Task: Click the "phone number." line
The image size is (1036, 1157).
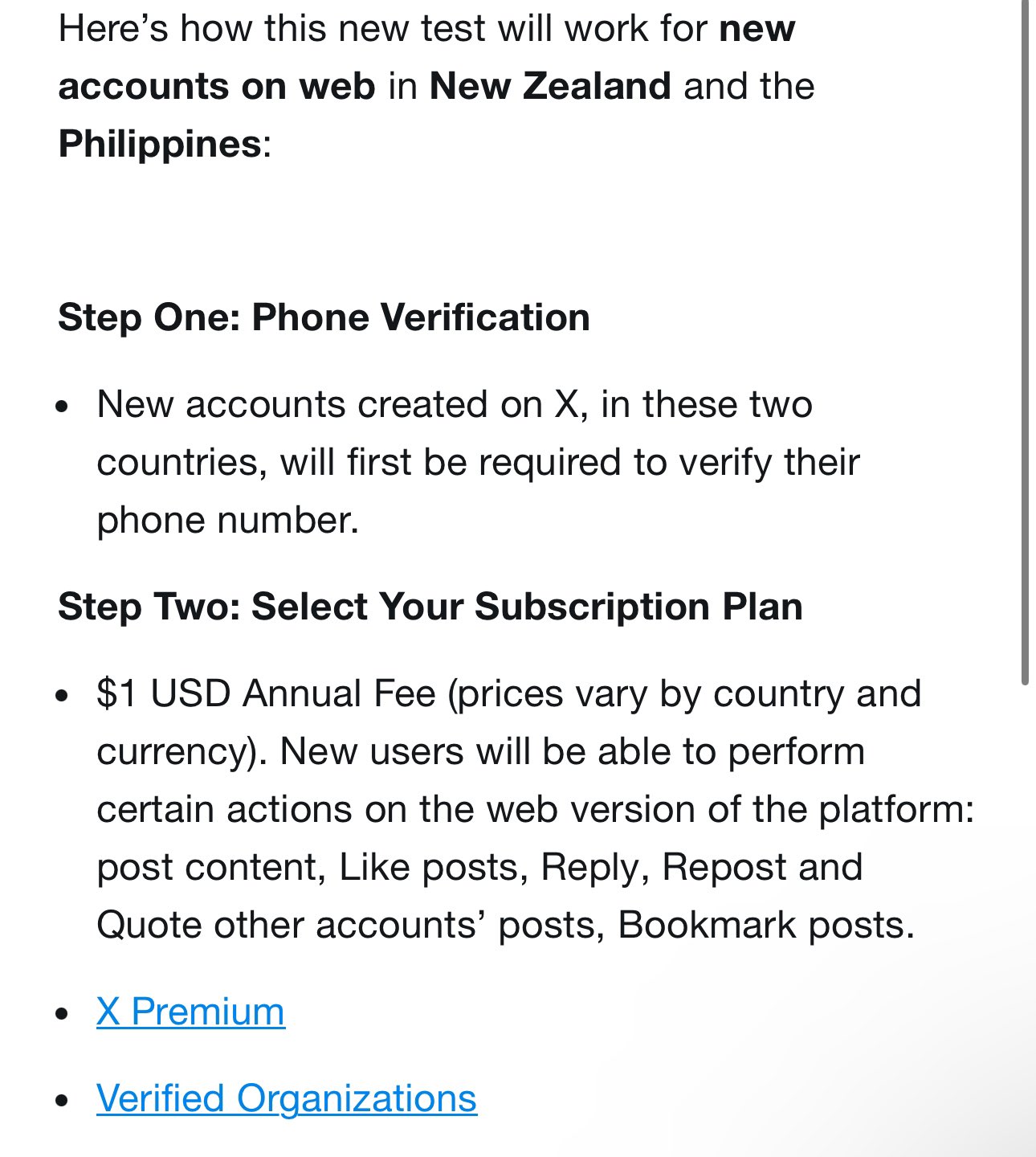Action: (227, 521)
